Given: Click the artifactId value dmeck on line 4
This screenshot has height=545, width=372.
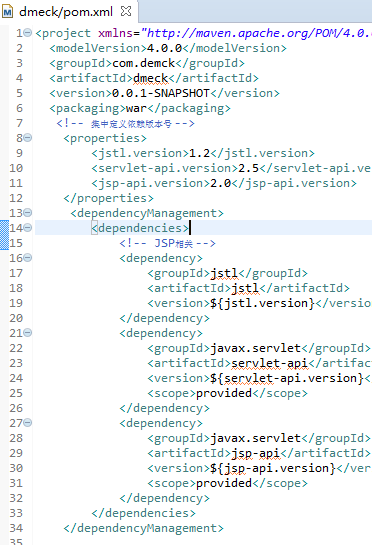Looking at the screenshot, I should point(151,78).
